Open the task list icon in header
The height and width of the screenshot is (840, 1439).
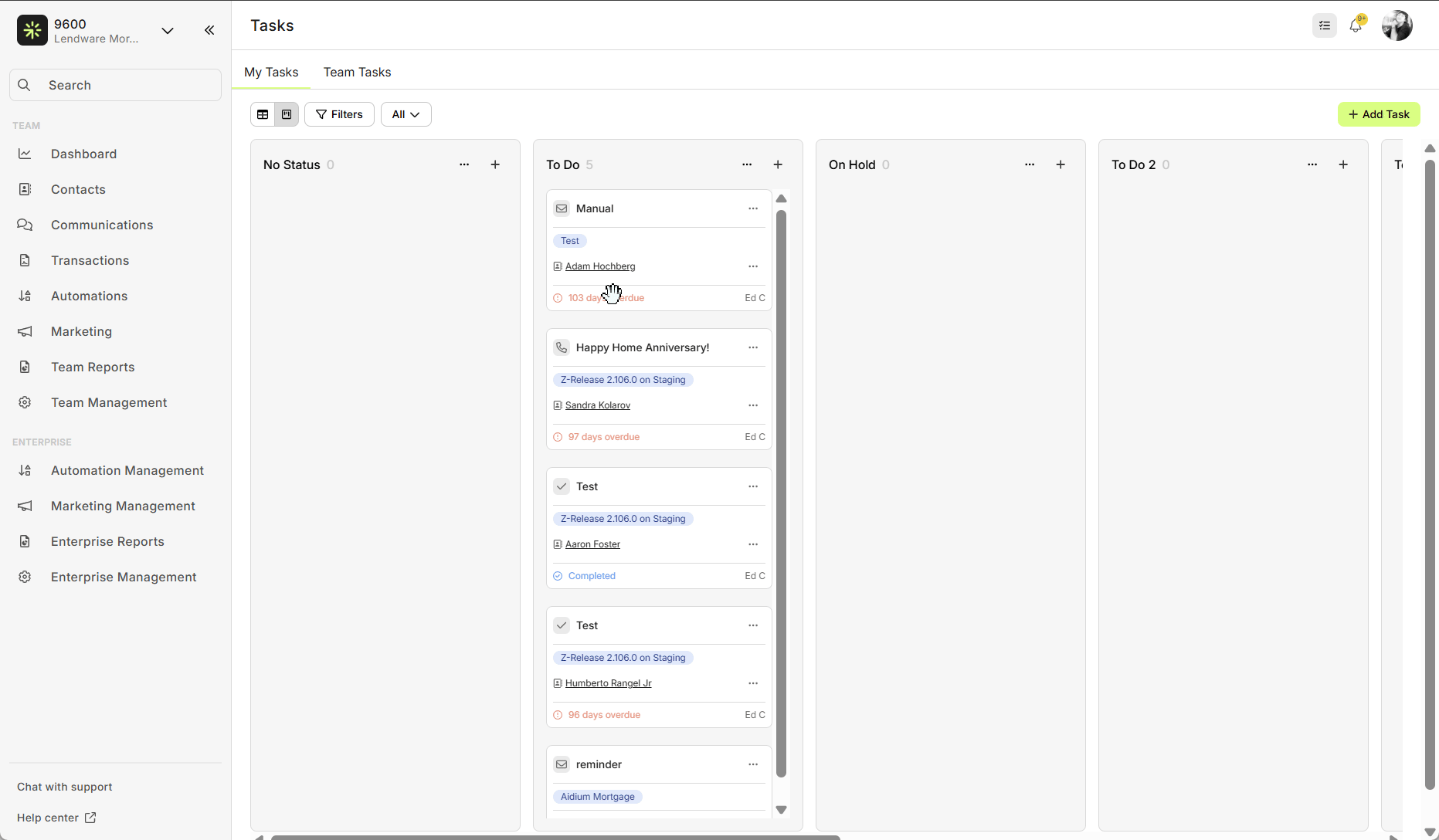[1325, 25]
